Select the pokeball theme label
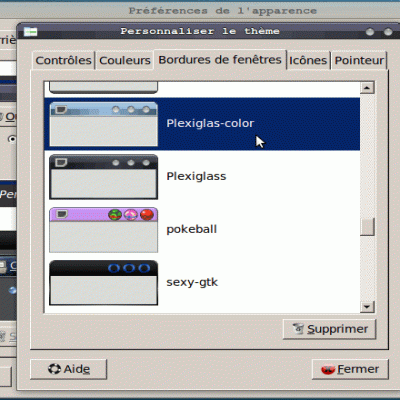400x400 pixels. [192, 229]
